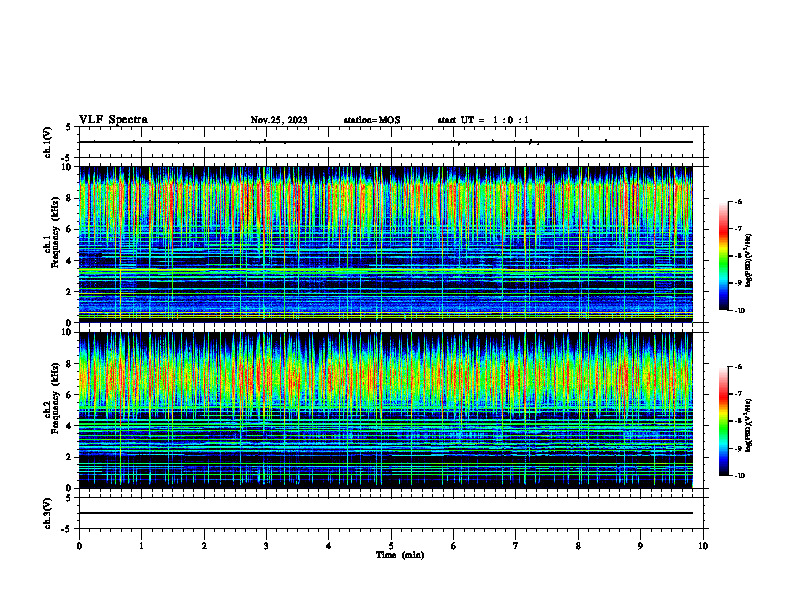
Task: Click time-axis tick label "7"
Action: click(x=516, y=546)
